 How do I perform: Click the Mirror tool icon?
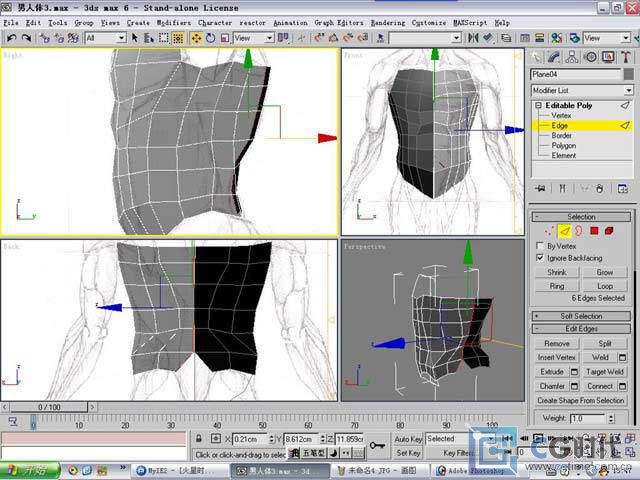point(473,38)
